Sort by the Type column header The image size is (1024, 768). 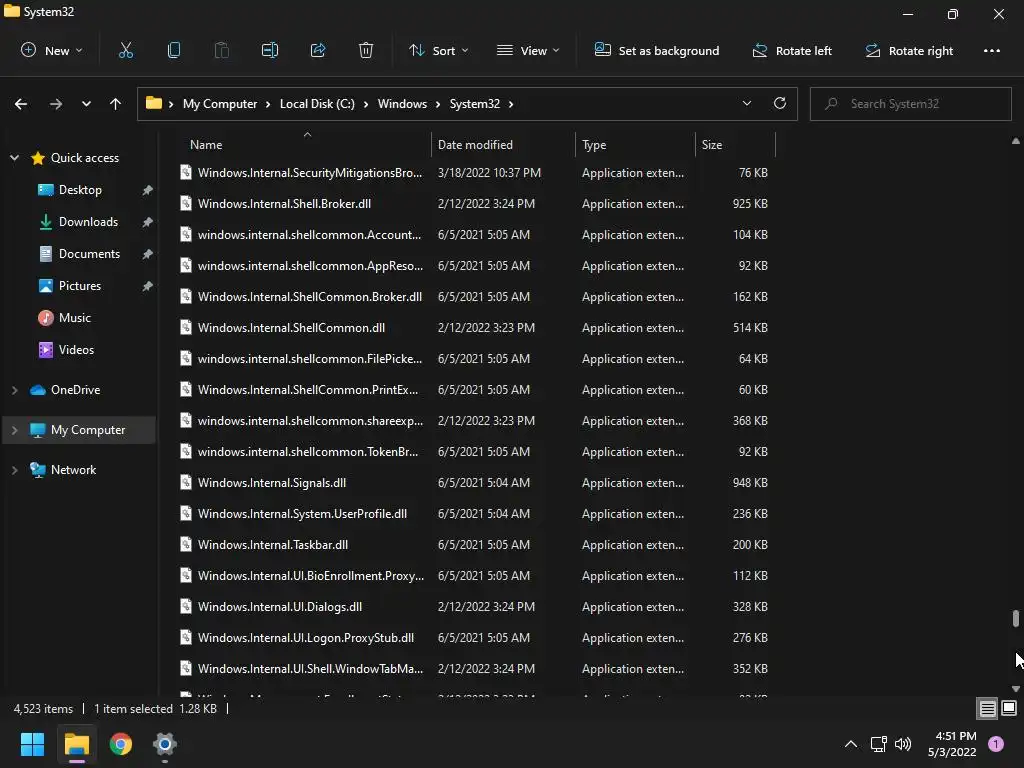635,145
